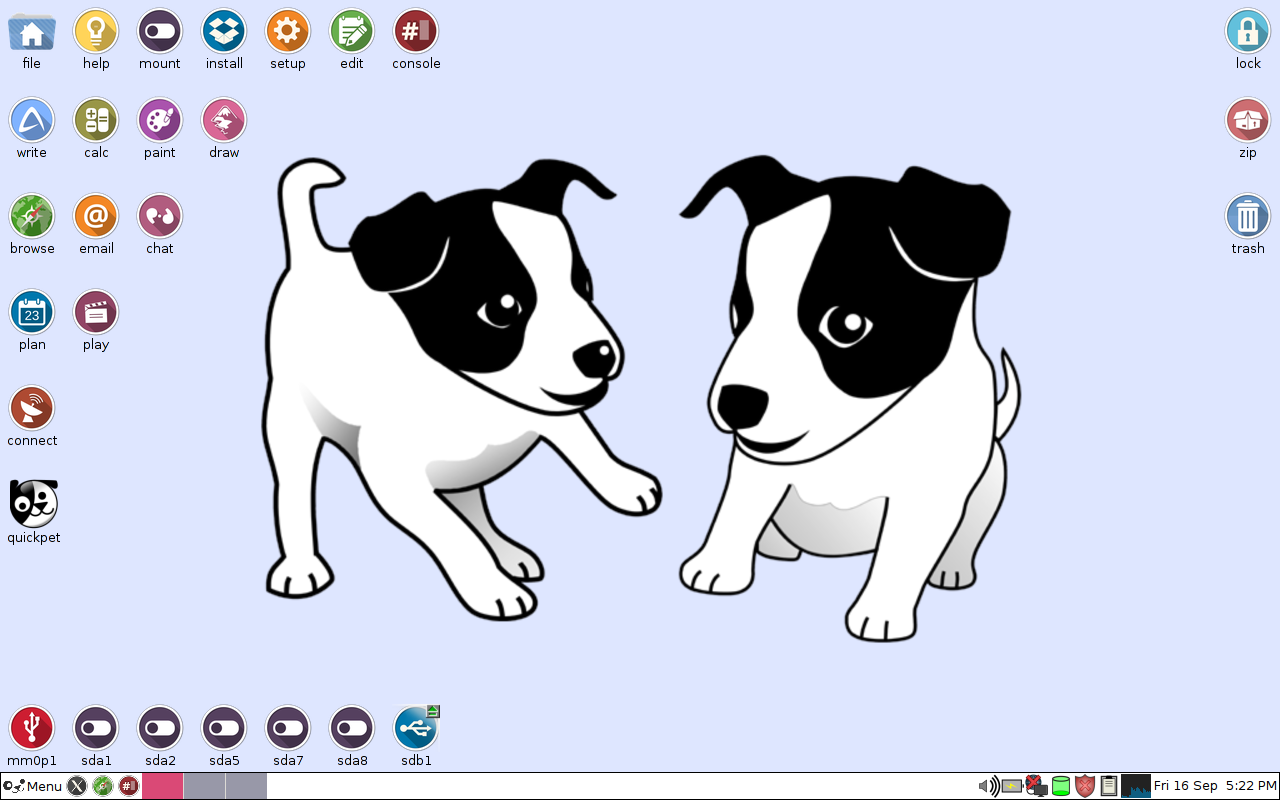Open the disconnected network tray icon
The image size is (1280, 800).
click(x=1036, y=786)
